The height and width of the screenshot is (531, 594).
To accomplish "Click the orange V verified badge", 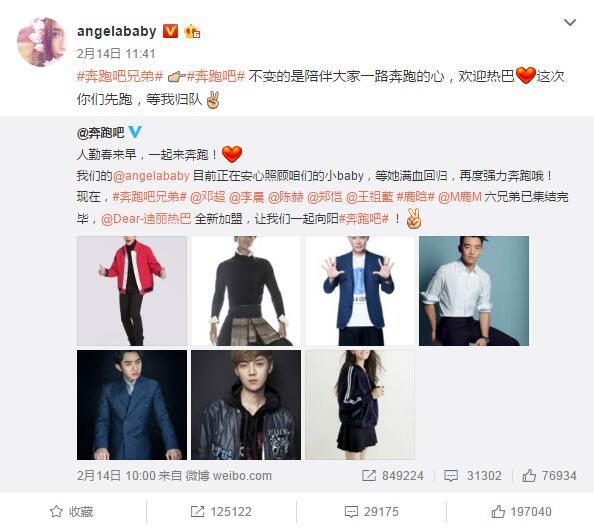I will click(x=170, y=31).
